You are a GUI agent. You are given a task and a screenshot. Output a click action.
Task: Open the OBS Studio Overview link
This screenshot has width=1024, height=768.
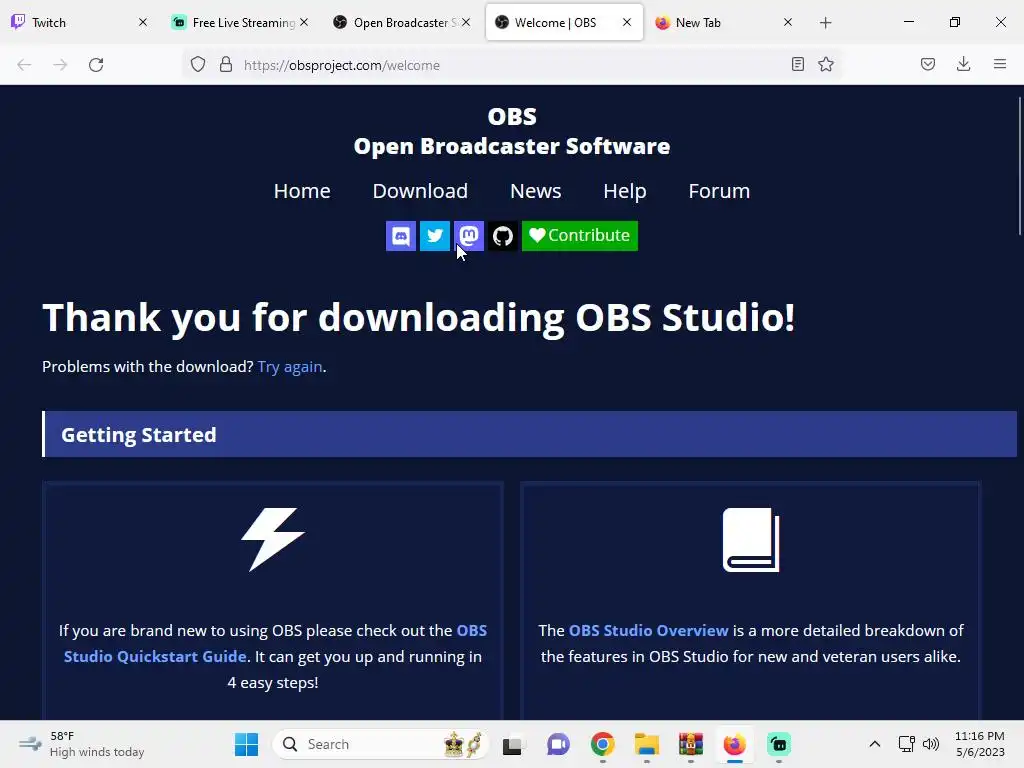(648, 630)
